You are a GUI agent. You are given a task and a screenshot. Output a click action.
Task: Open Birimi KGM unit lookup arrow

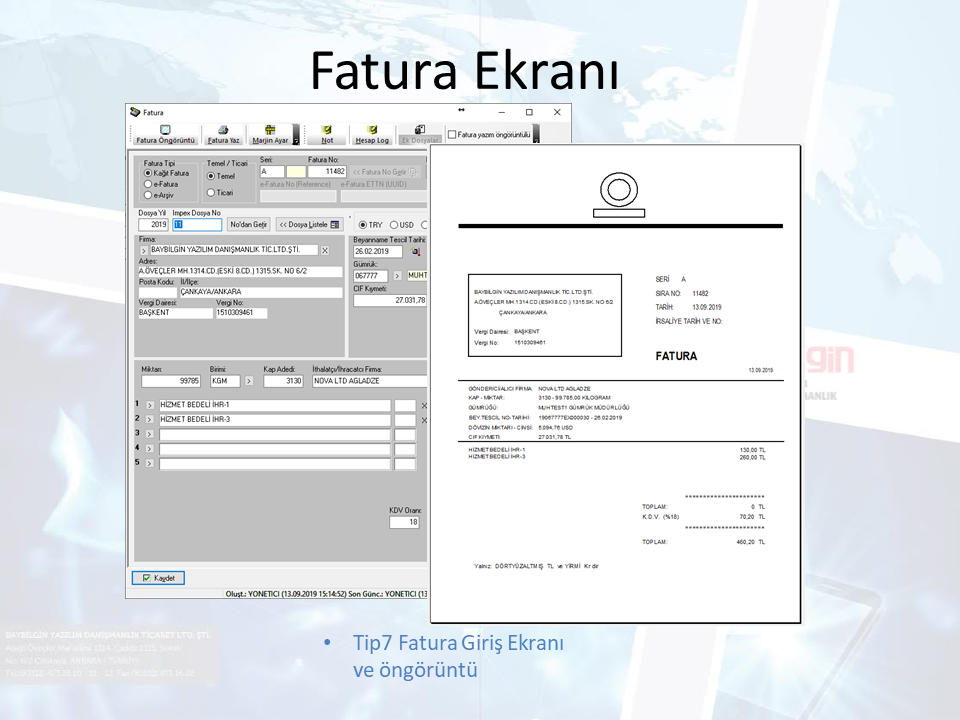click(248, 381)
